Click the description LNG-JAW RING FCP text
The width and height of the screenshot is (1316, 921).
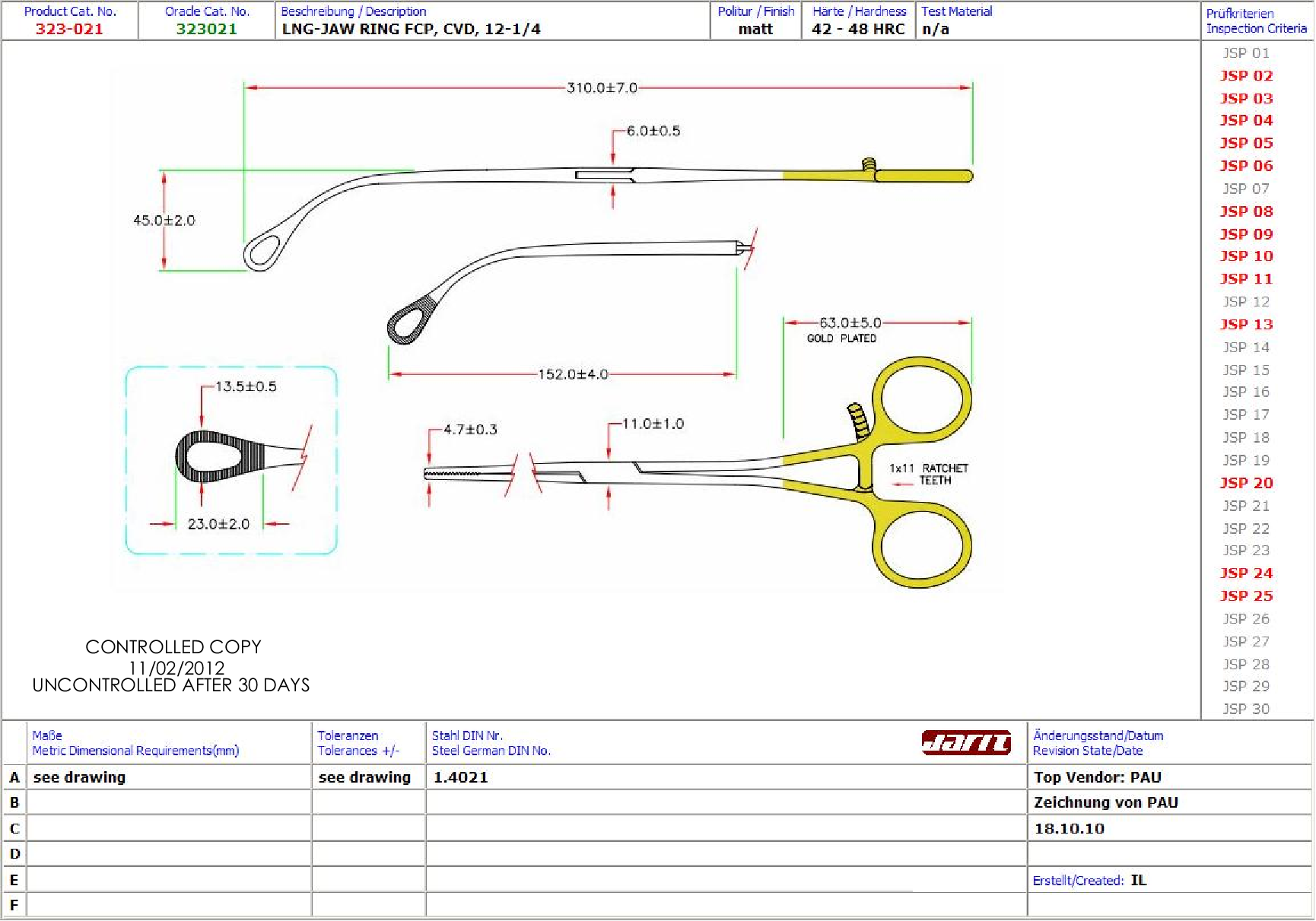pos(411,29)
